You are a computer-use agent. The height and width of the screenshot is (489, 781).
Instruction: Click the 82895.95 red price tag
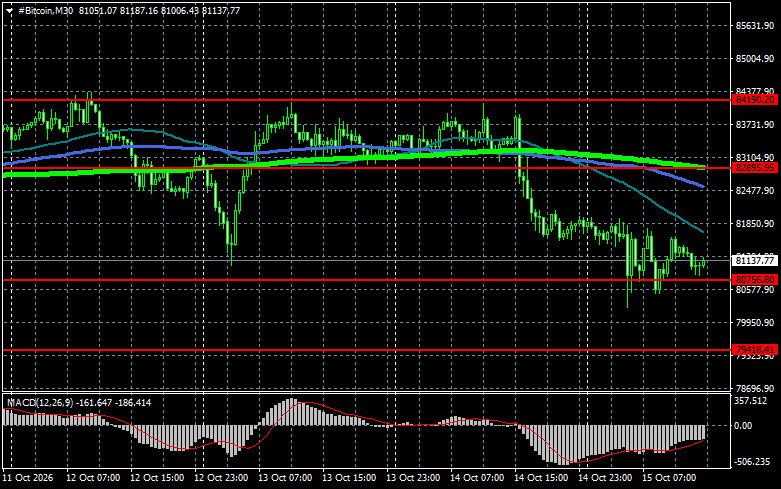tap(755, 168)
